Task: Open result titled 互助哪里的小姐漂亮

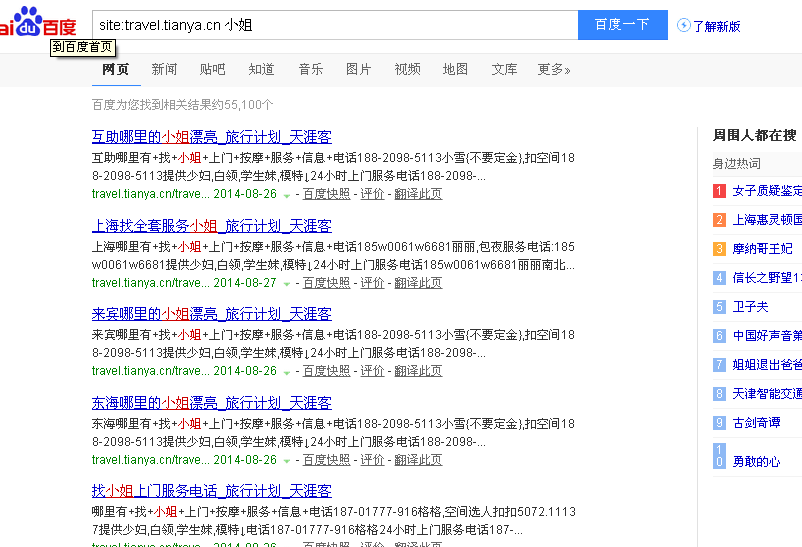Action: coord(212,137)
